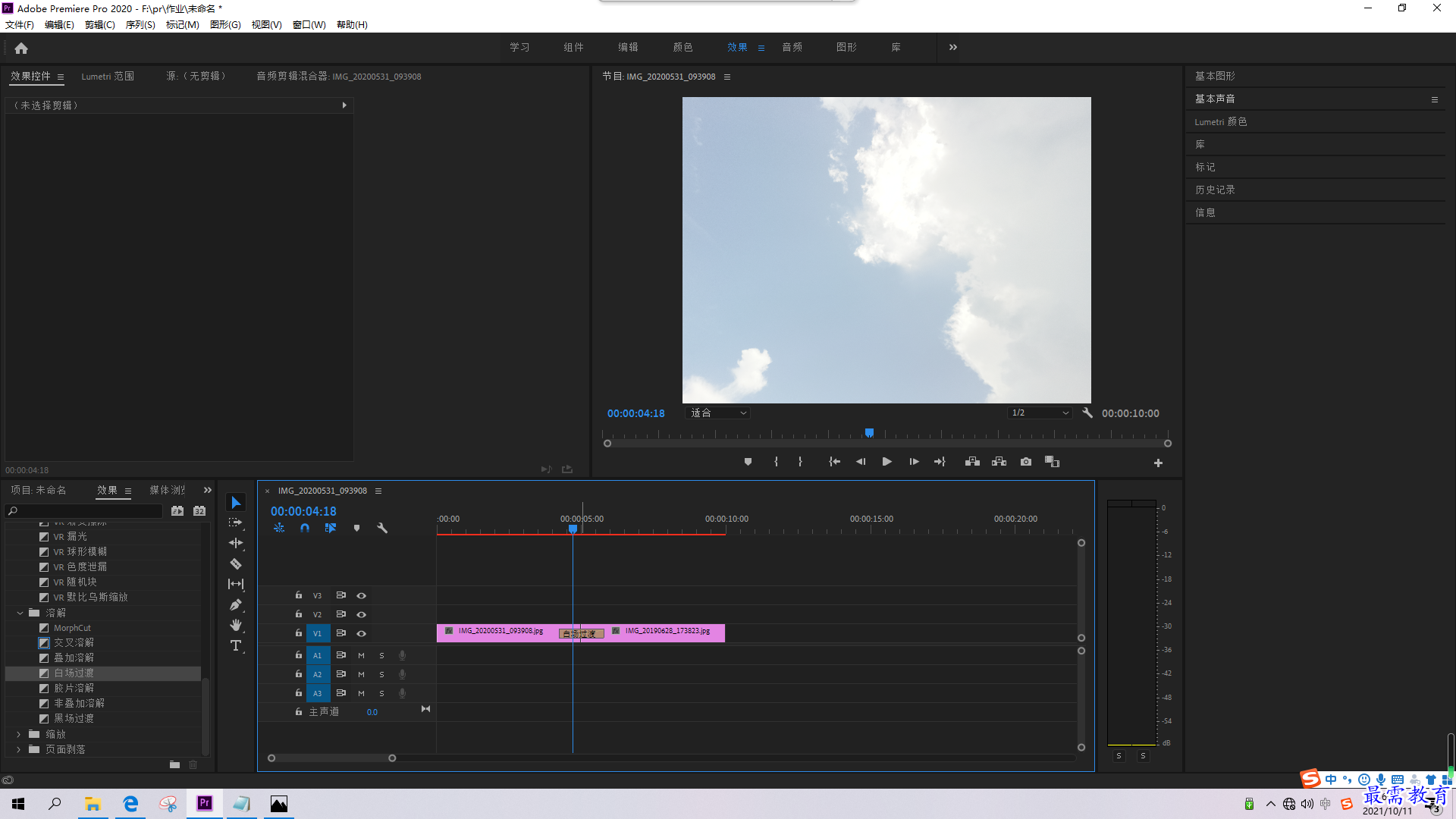Viewport: 1456px width, 819px height.
Task: Switch to 颜色 workspace
Action: (x=682, y=47)
